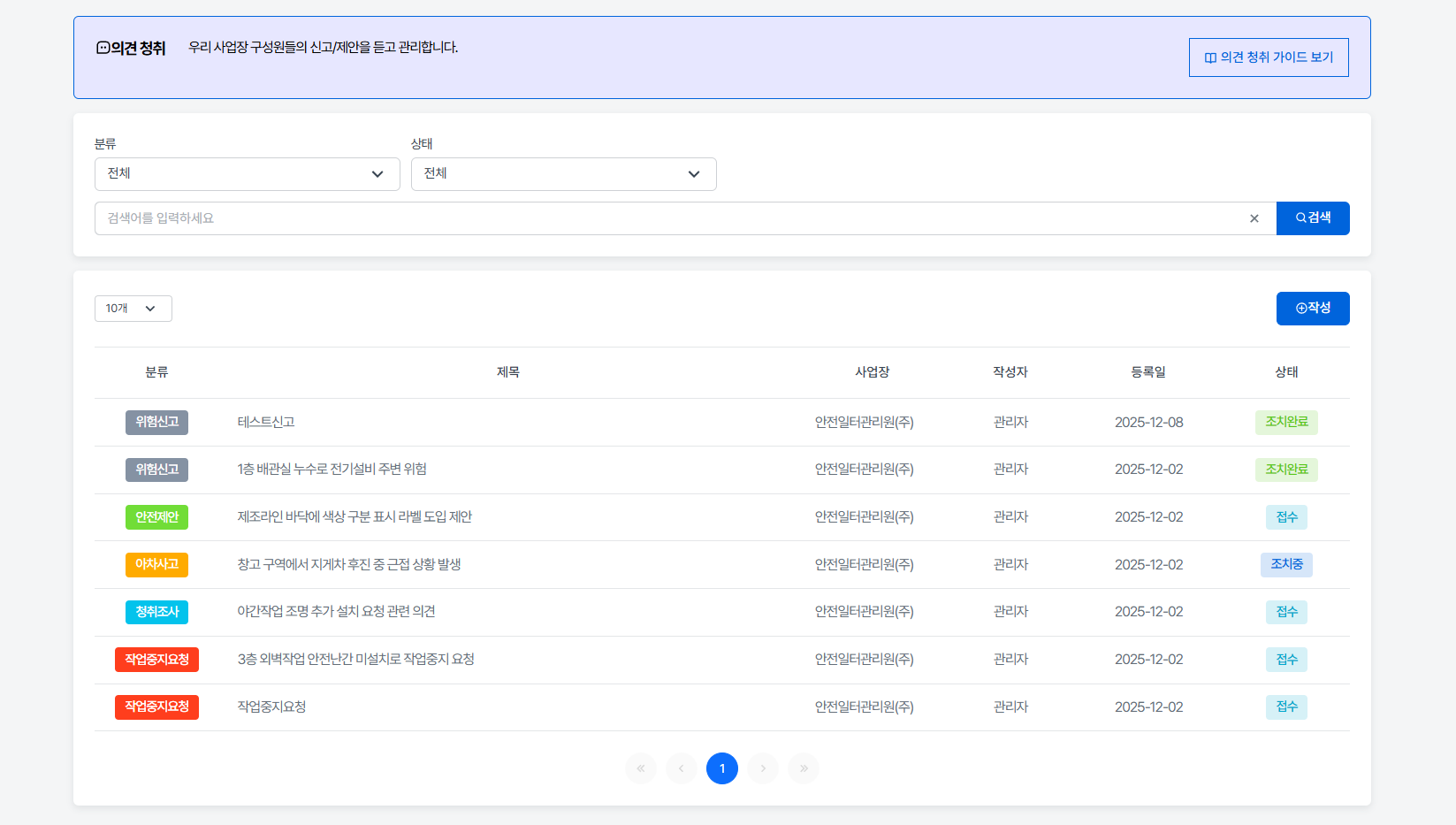
Task: Click the next page arrow icon
Action: (762, 768)
